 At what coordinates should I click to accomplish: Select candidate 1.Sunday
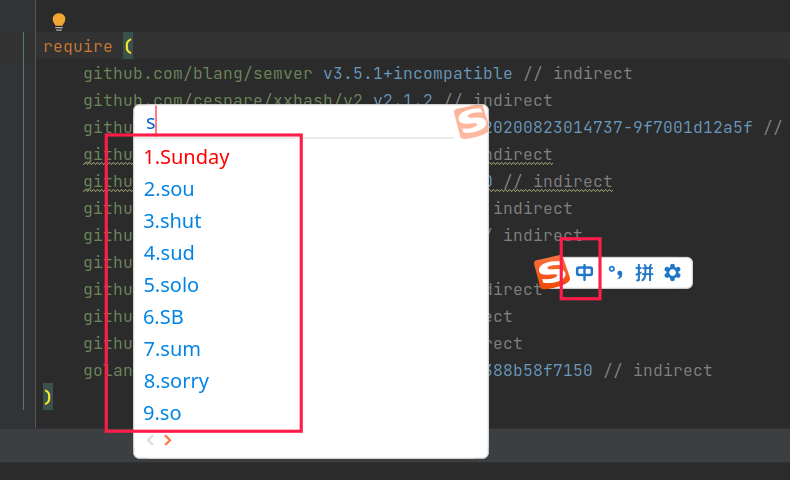pos(187,157)
